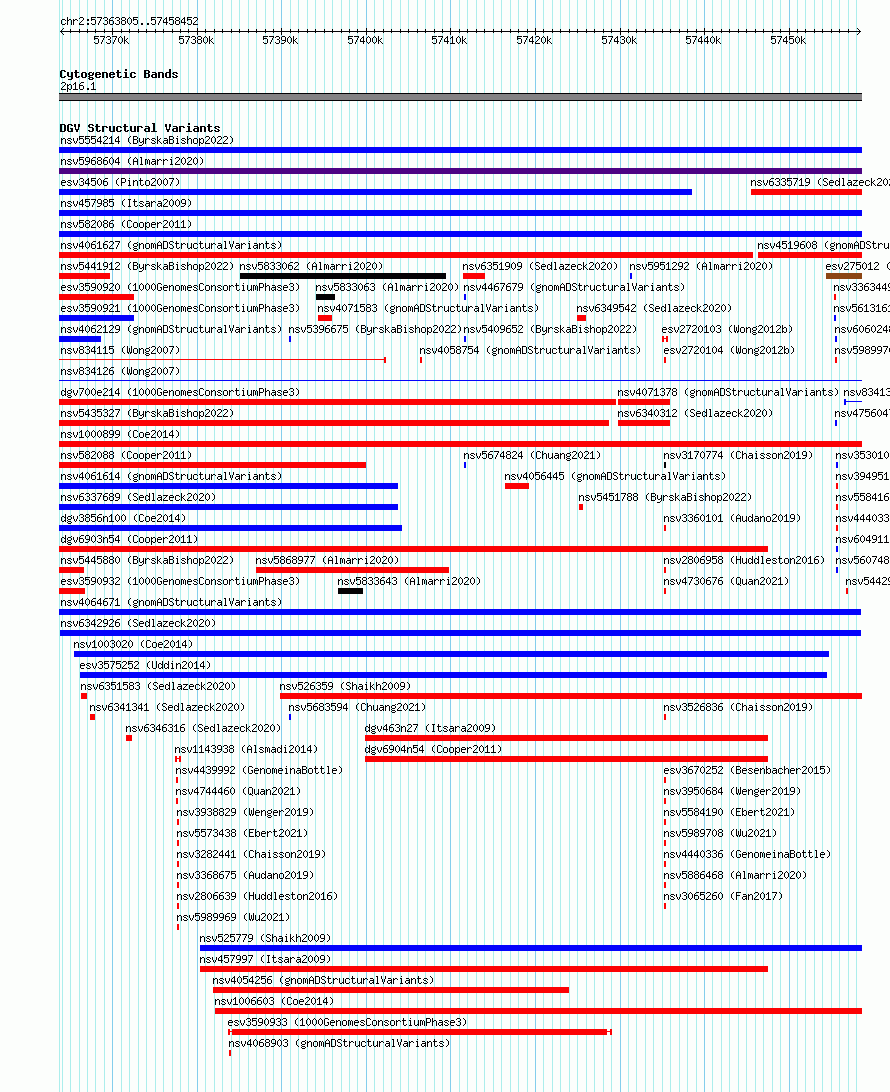Open nsv457985 (Itsara2009) entry
890x1092 pixels.
(x=126, y=203)
